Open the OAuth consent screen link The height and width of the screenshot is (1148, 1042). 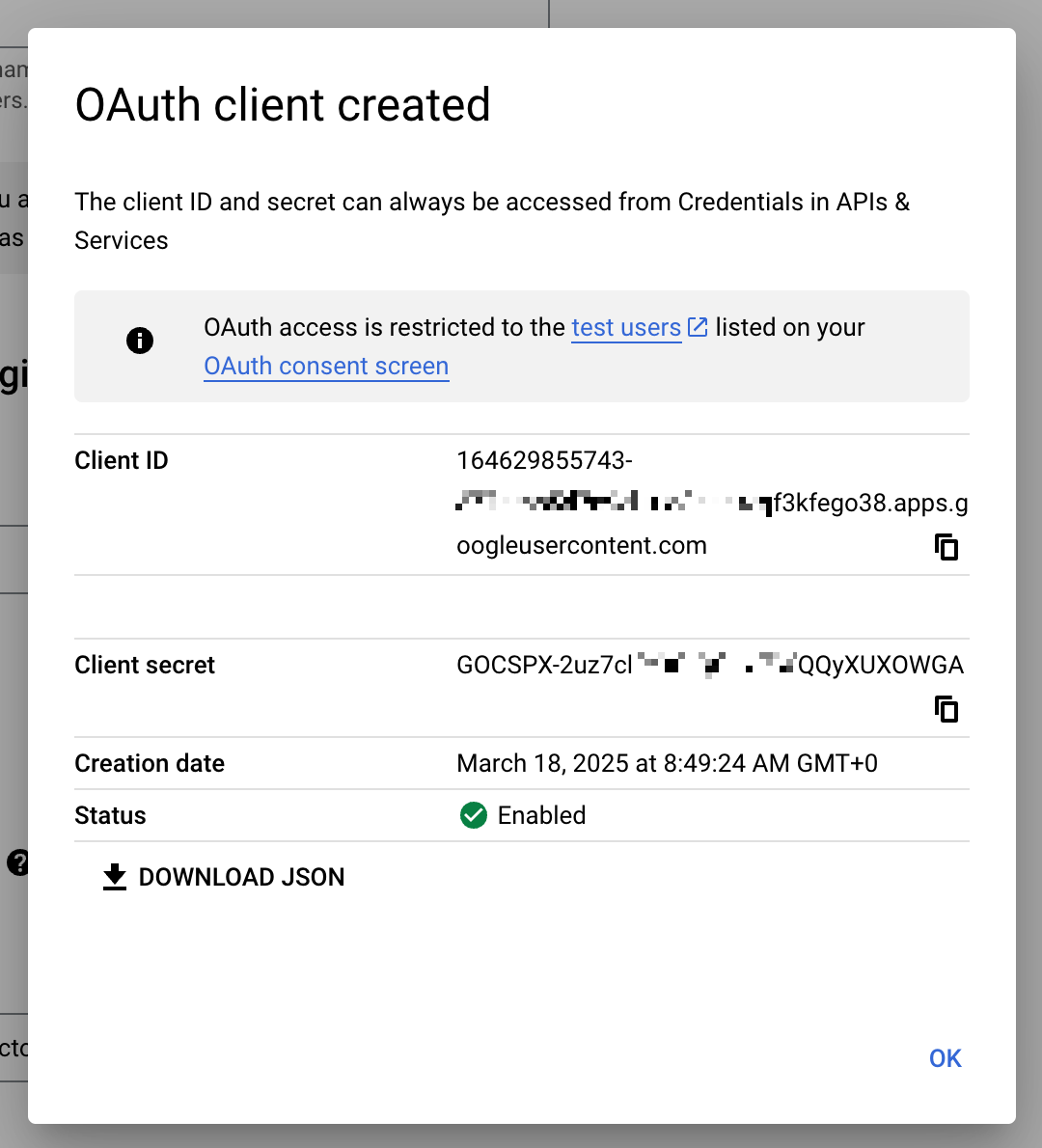pos(326,367)
